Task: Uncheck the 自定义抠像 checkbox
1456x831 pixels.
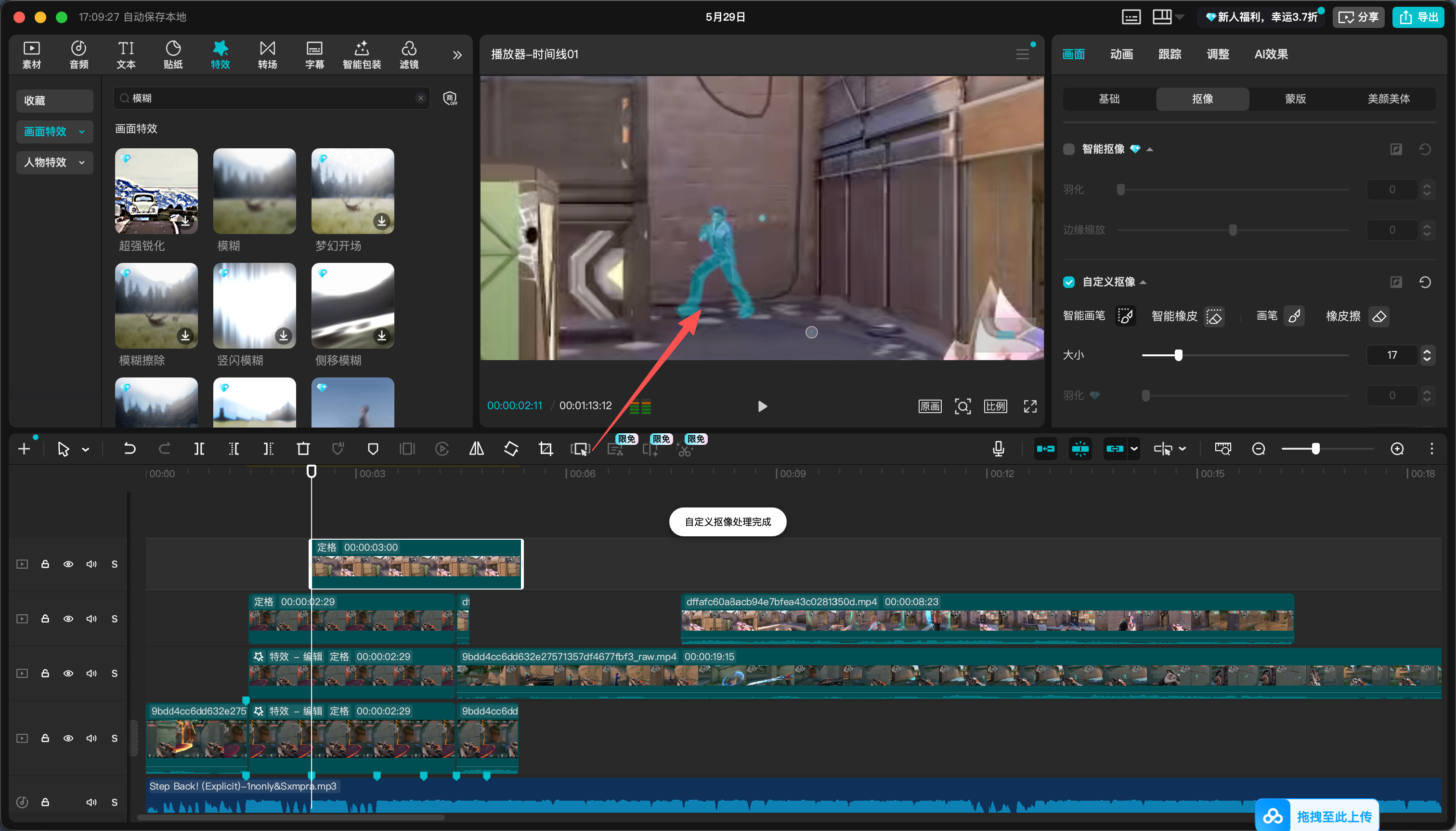Action: click(1069, 282)
